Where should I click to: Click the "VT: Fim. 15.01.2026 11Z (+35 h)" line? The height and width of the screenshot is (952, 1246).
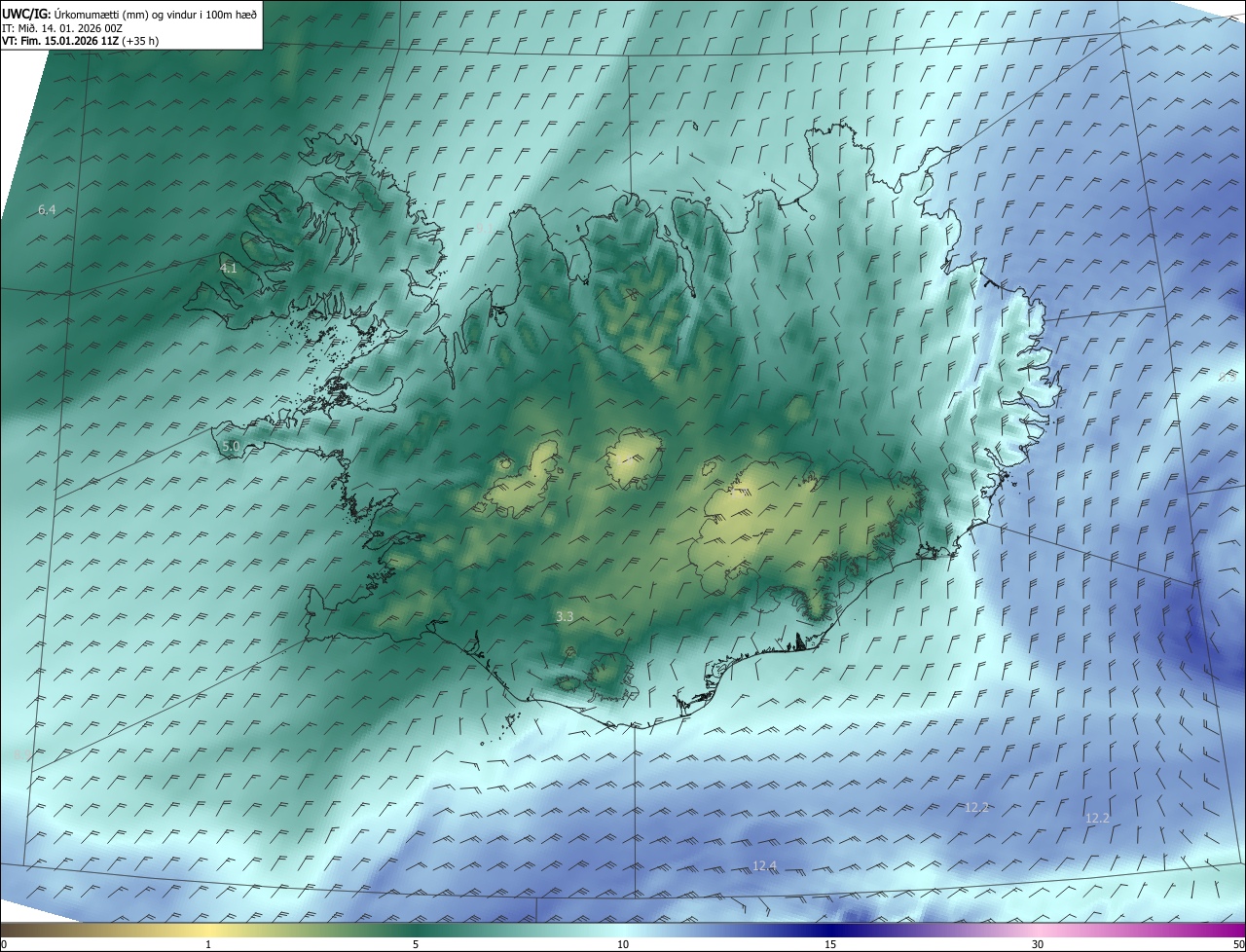(80, 41)
